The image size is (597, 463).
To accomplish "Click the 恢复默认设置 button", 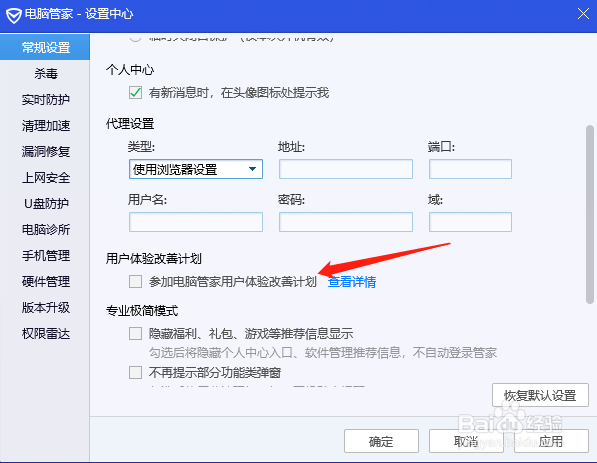I will [x=540, y=395].
